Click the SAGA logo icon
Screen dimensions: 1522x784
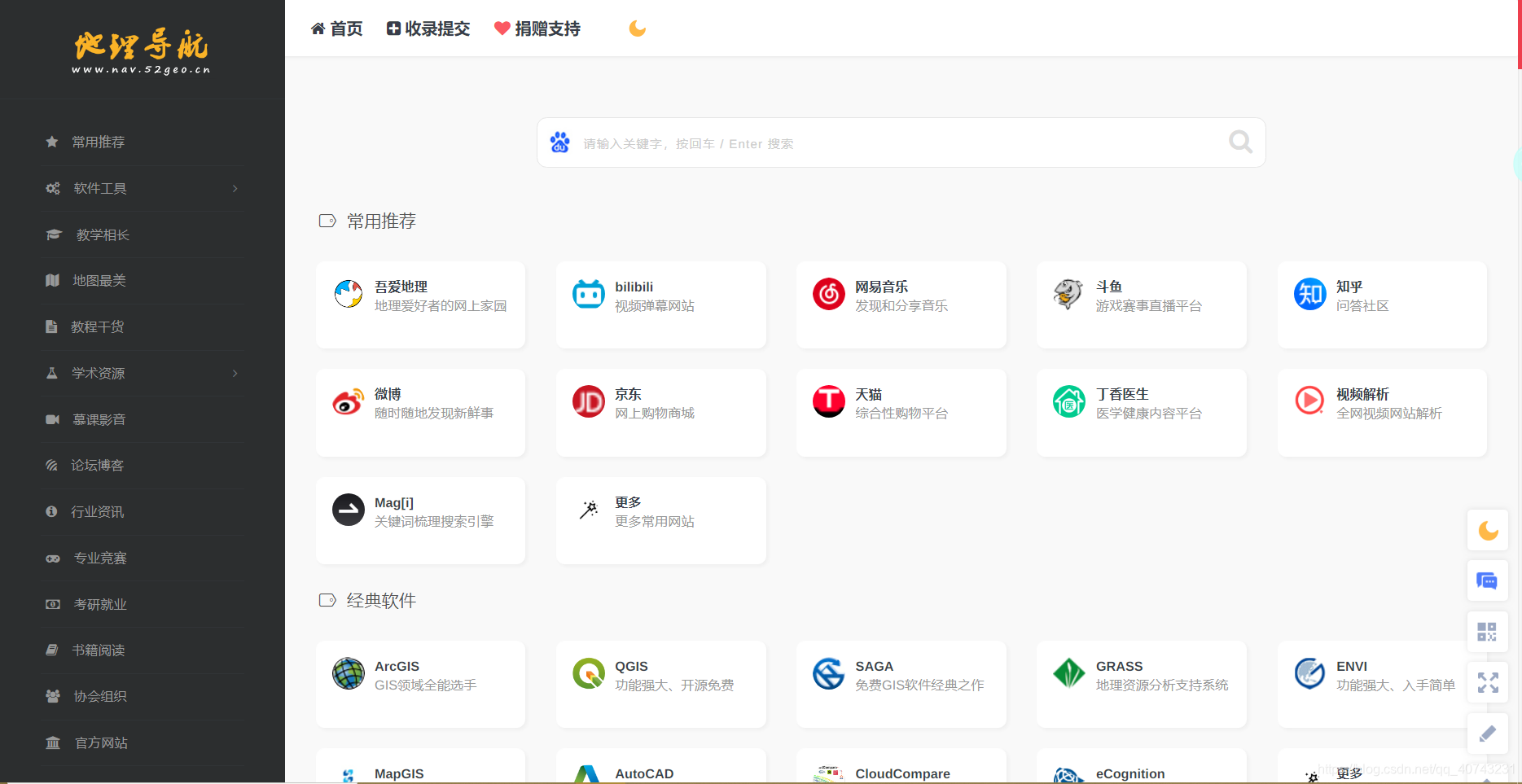click(829, 673)
